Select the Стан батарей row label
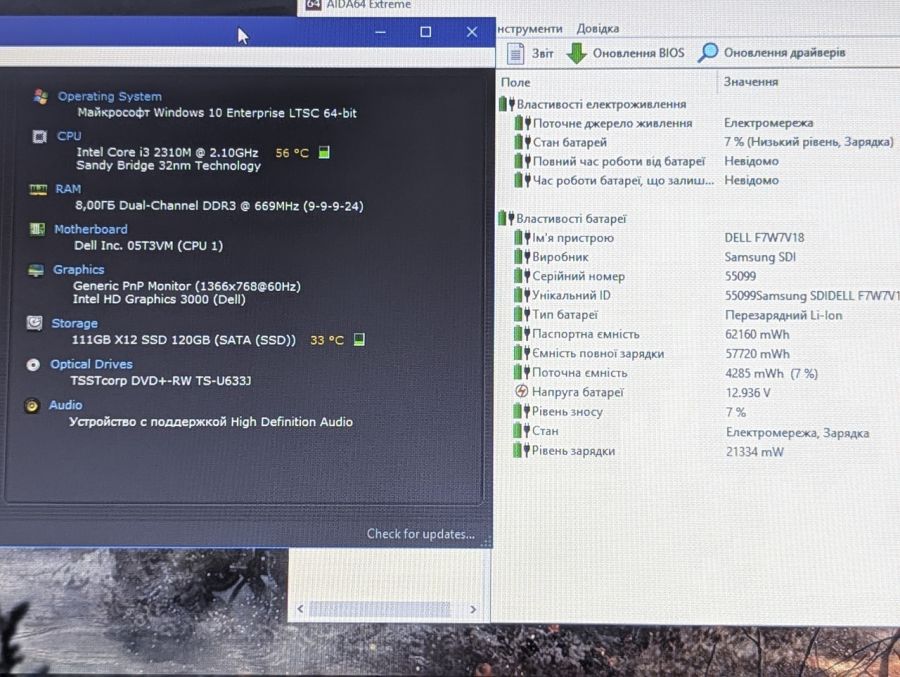This screenshot has width=900, height=677. coord(569,142)
